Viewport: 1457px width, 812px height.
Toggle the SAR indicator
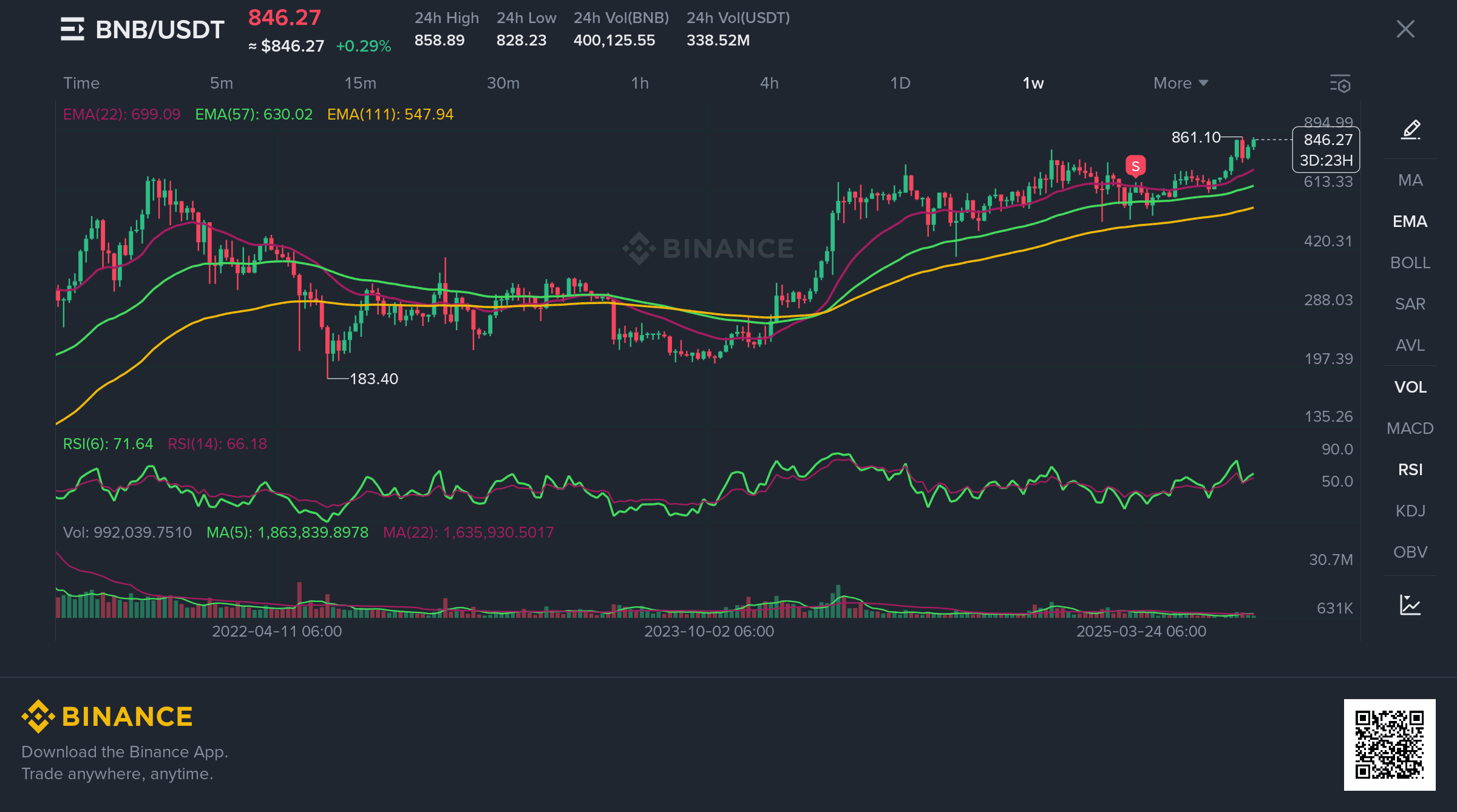click(x=1410, y=304)
